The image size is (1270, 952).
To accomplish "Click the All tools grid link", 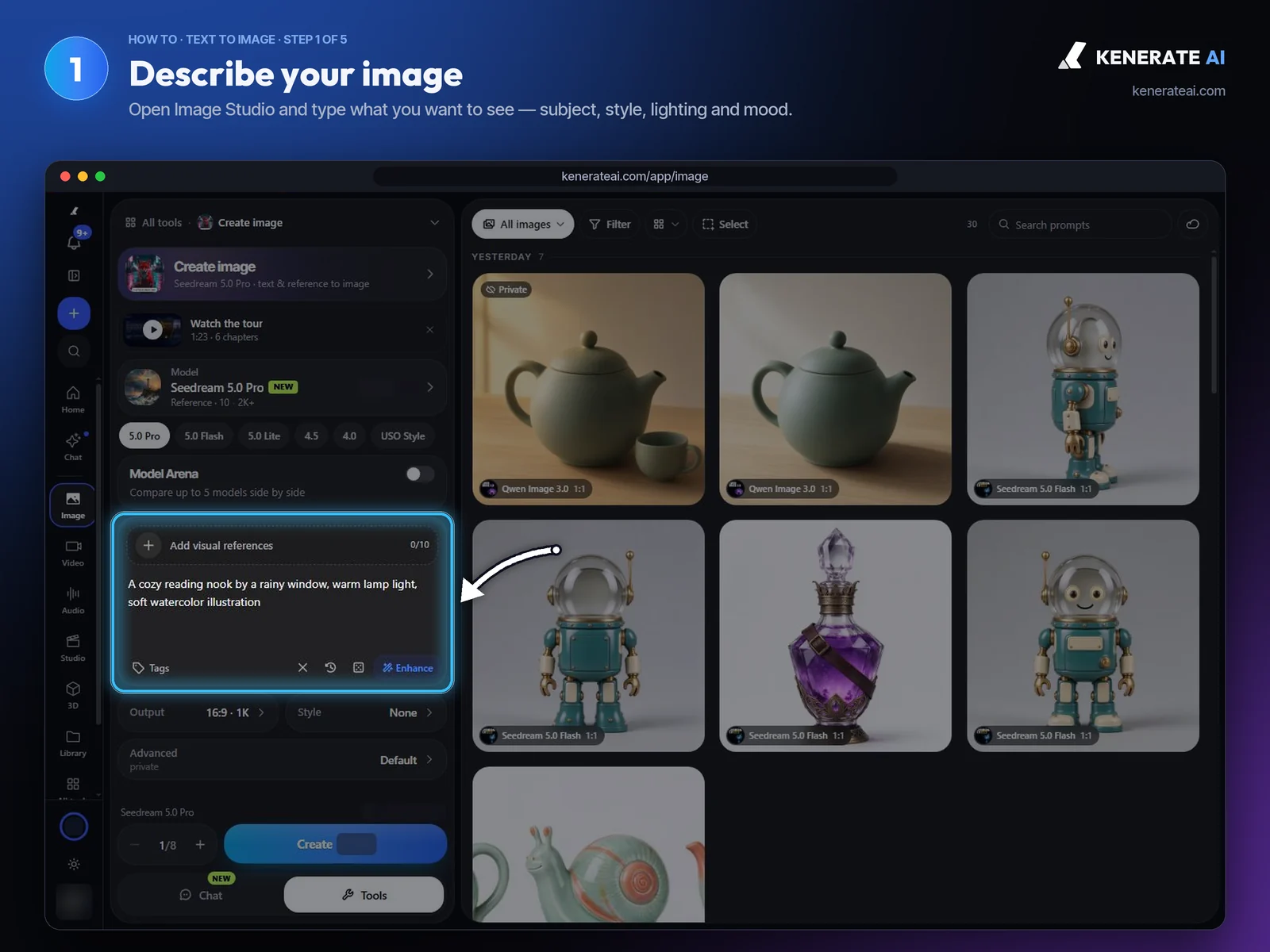I will (153, 223).
